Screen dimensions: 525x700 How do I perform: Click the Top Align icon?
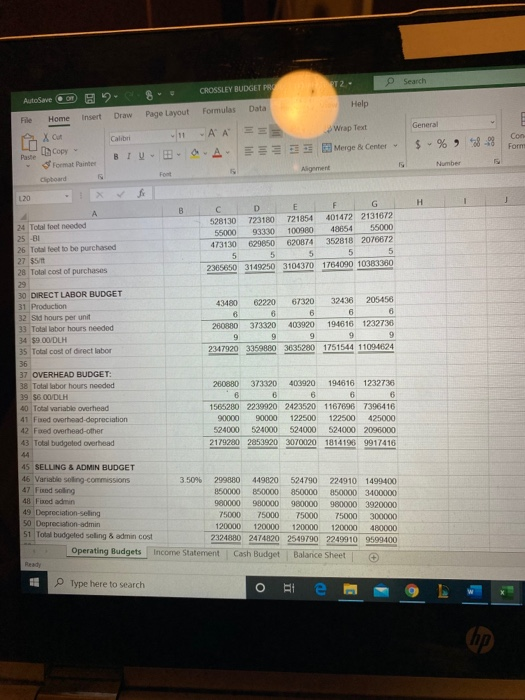pos(250,131)
